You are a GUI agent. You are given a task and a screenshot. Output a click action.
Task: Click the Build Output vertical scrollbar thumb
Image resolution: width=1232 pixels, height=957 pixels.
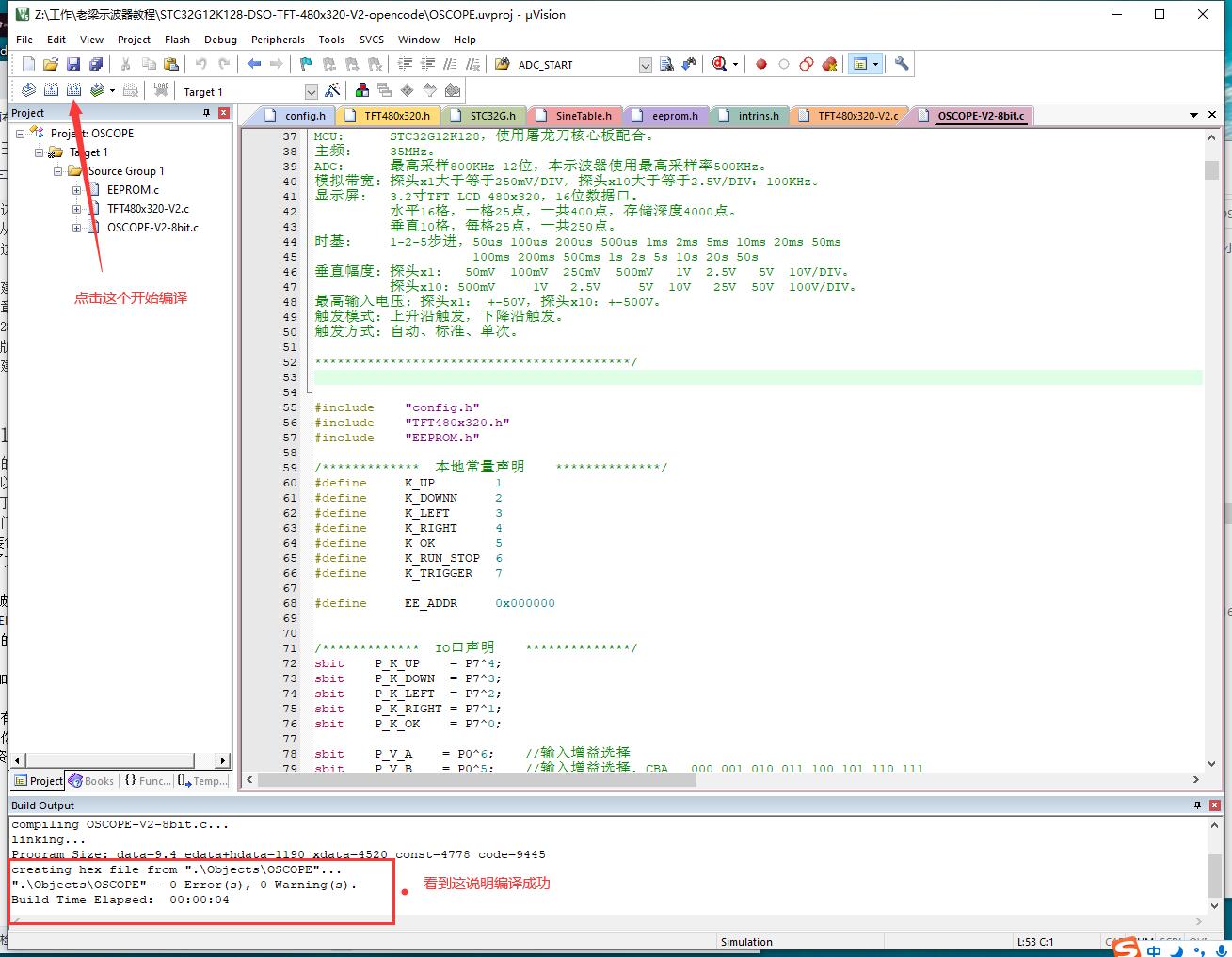1214,877
